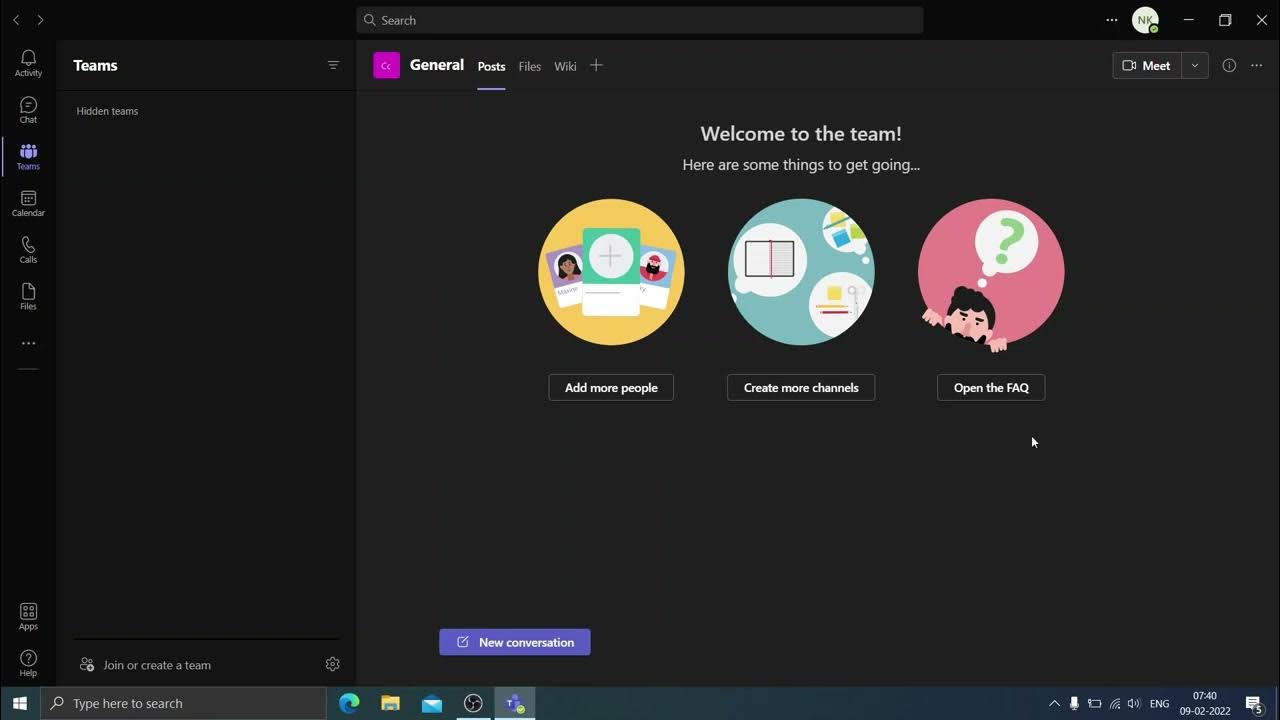
Task: Switch to the Wiki tab
Action: click(x=566, y=66)
